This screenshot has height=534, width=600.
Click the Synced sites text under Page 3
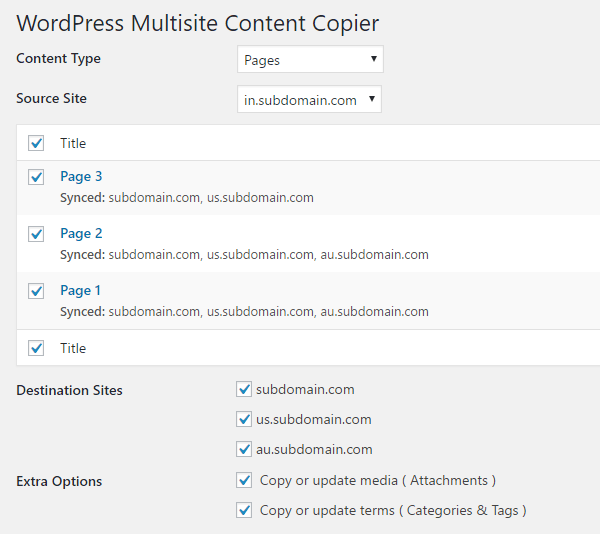[187, 198]
